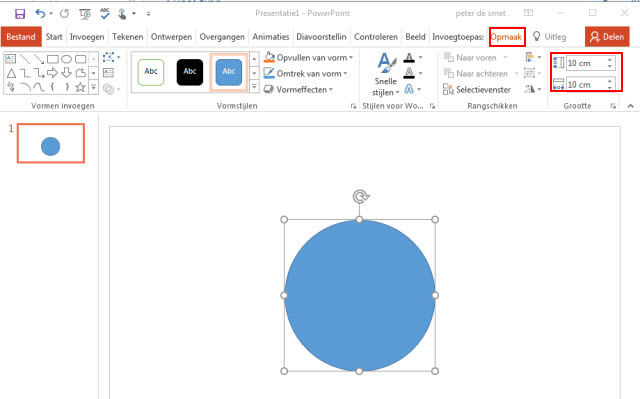Click the draw Text Box button
The height and width of the screenshot is (399, 640).
click(x=108, y=73)
